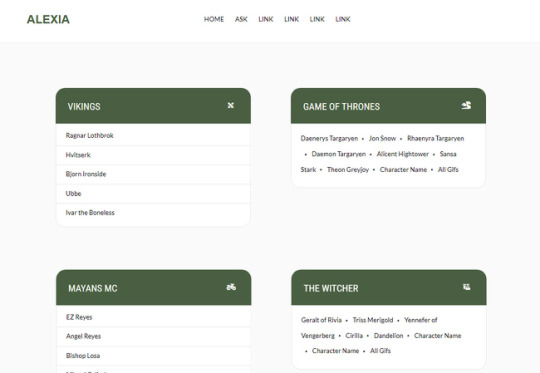Go to the HOME navigation link
Viewport: 540px width, 373px height.
point(214,19)
